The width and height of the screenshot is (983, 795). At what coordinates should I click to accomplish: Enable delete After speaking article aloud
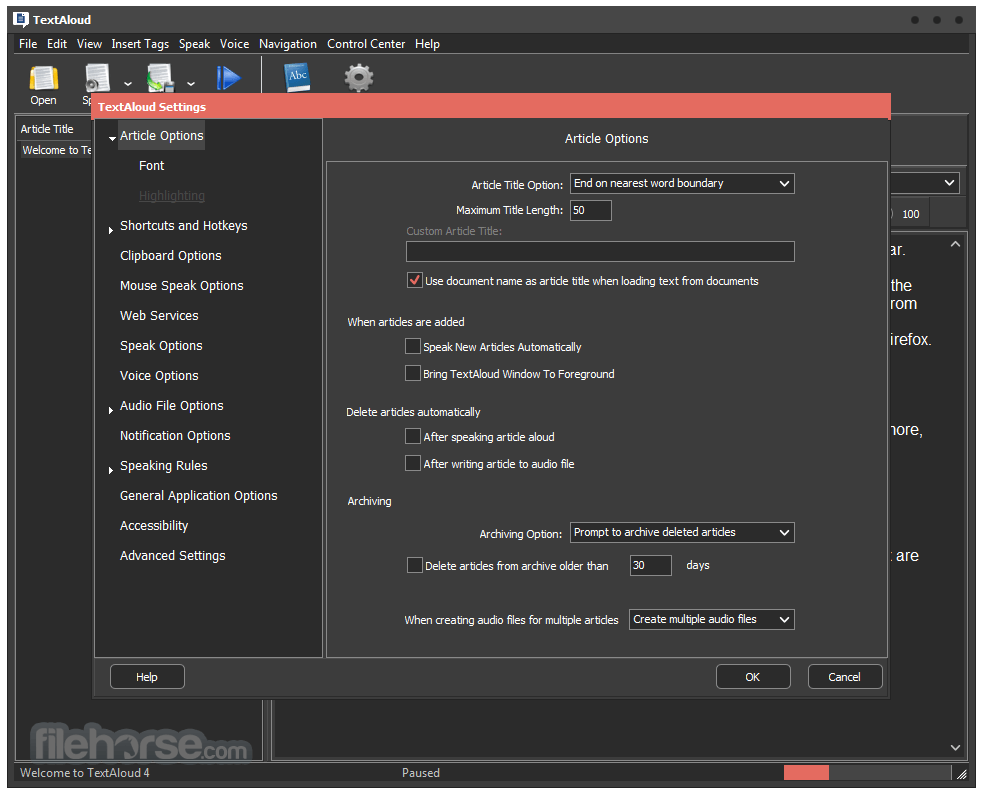pos(413,436)
